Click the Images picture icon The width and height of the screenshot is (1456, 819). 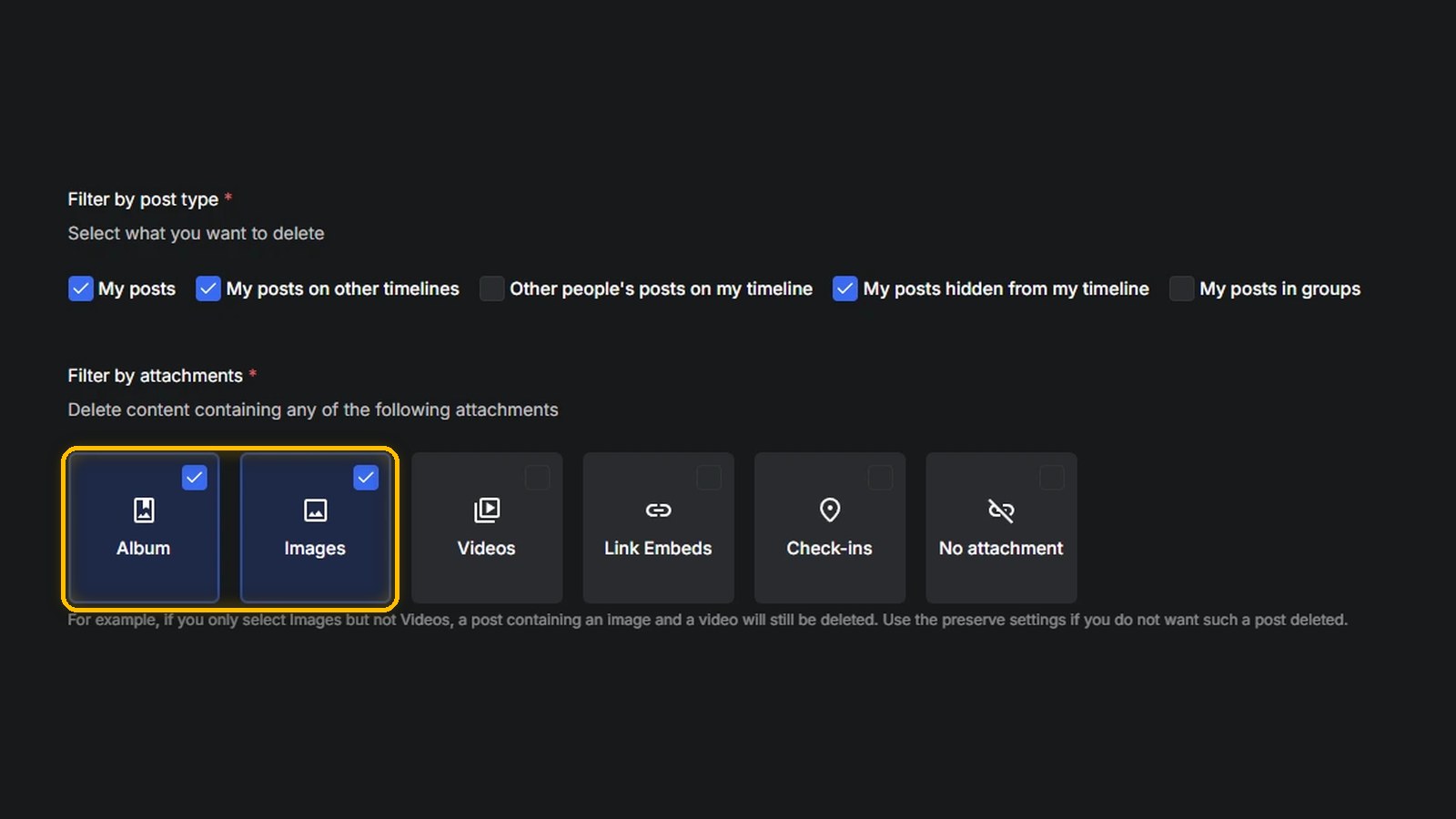(315, 511)
